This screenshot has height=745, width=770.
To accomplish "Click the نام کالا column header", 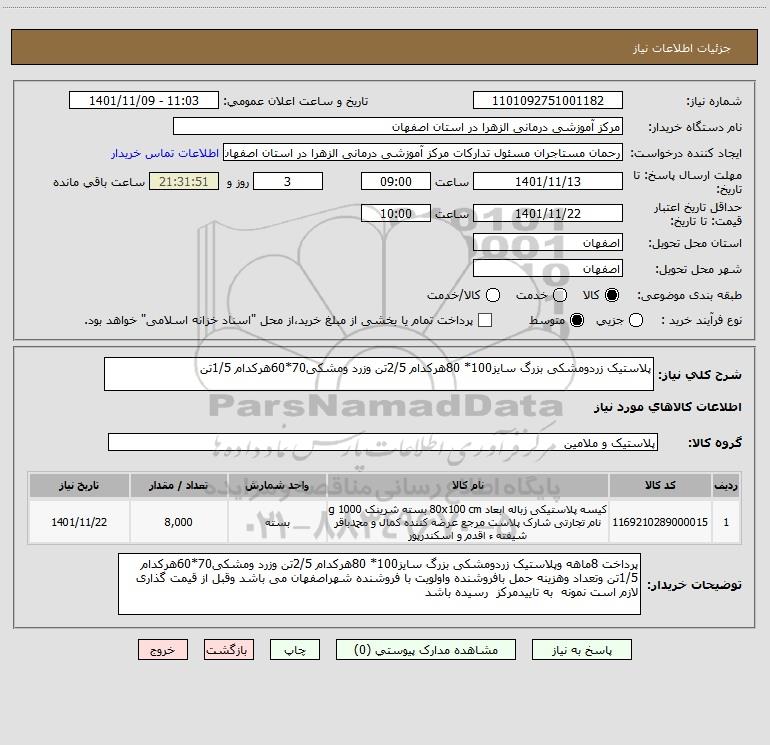I will click(468, 485).
